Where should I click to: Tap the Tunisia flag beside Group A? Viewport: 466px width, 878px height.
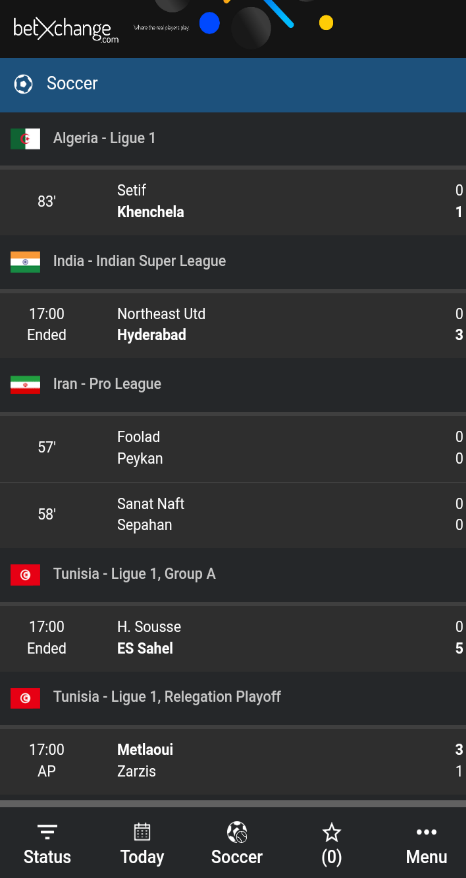25,575
